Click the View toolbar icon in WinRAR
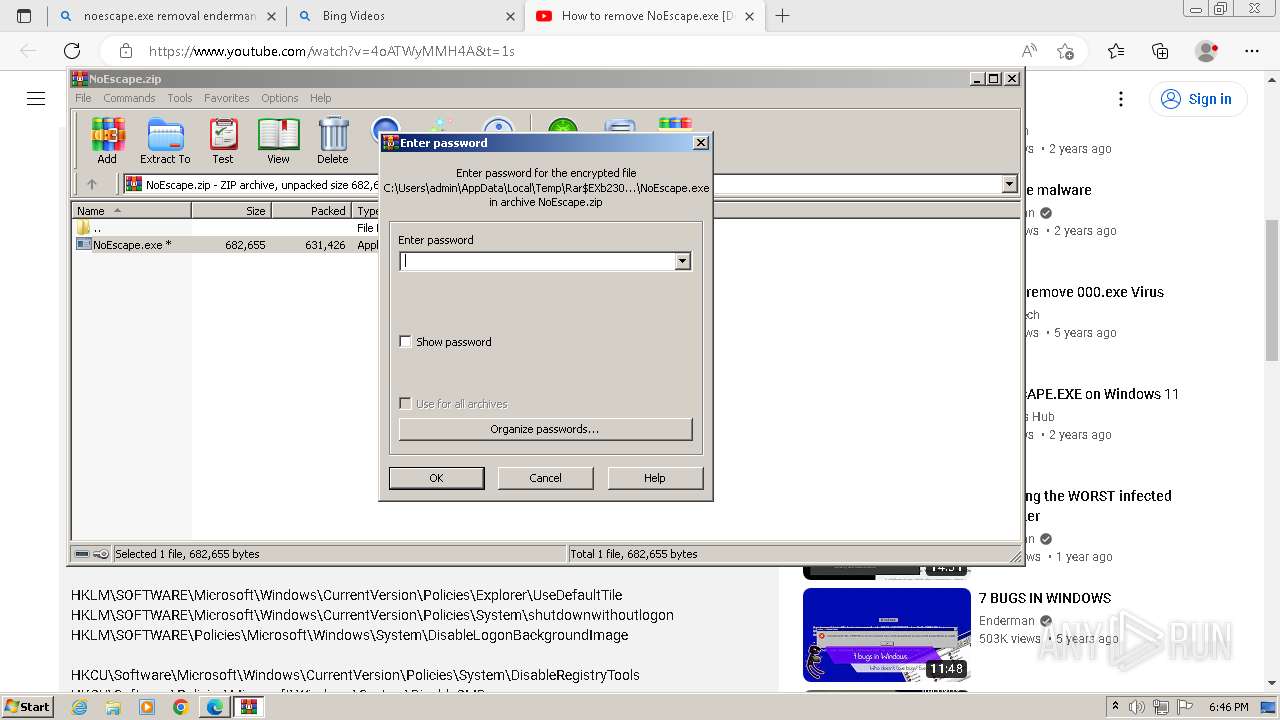The image size is (1280, 720). point(278,141)
